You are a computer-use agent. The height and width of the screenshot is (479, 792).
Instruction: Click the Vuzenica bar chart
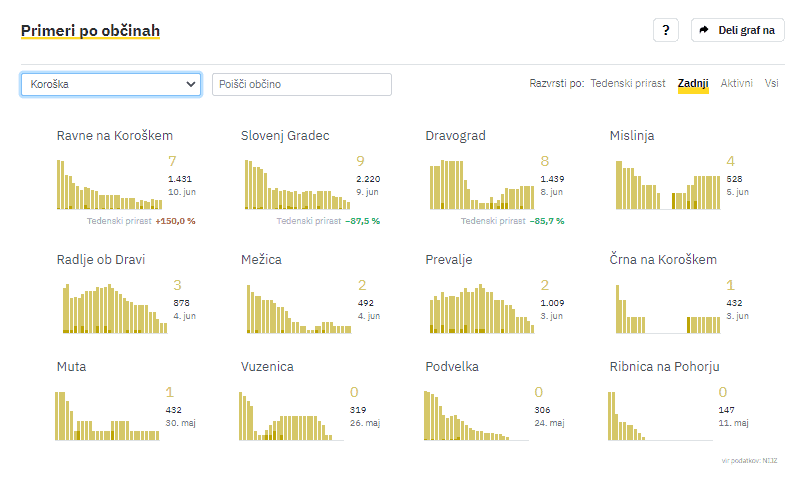tap(292, 416)
